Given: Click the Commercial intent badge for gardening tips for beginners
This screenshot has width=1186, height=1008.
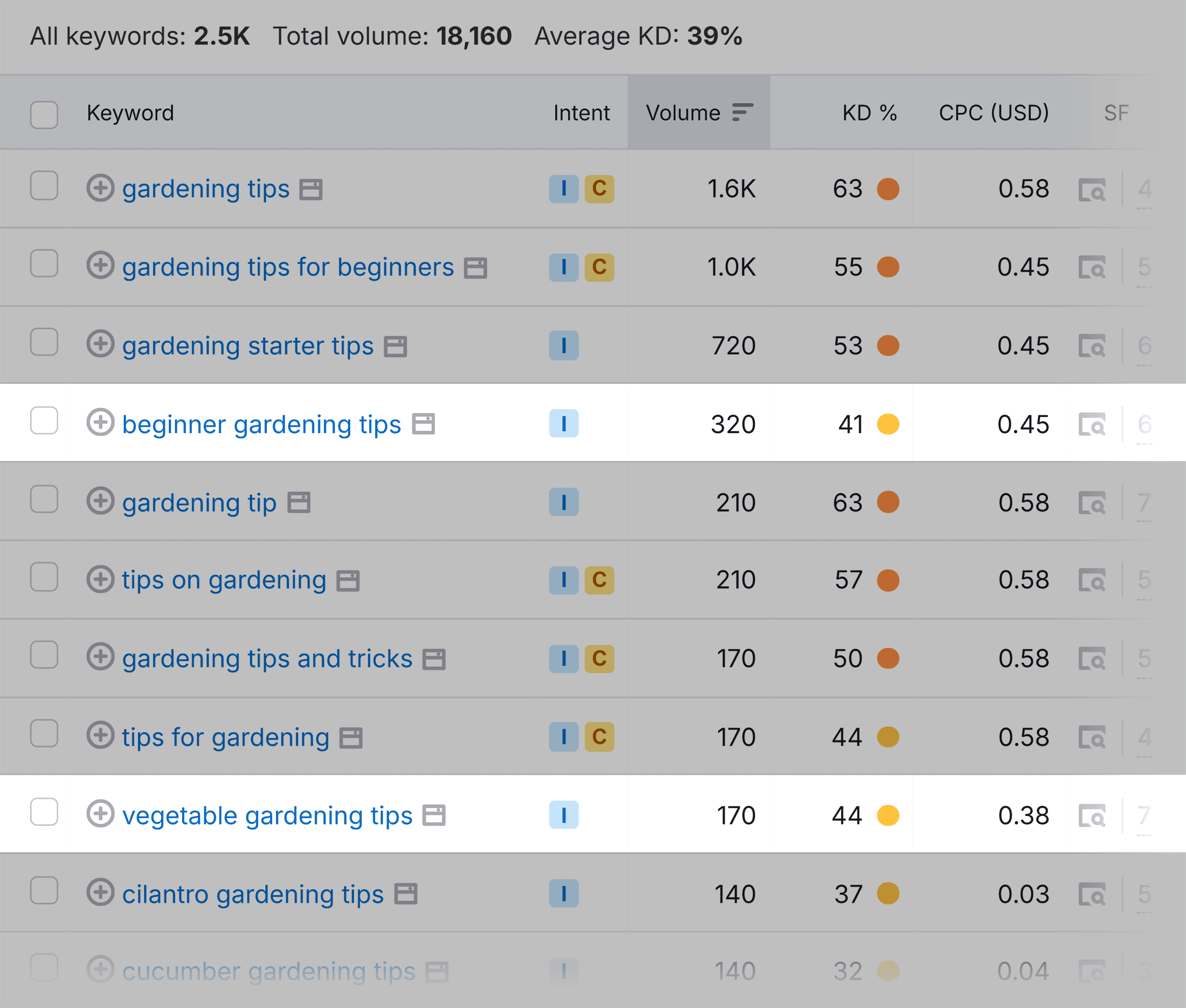Looking at the screenshot, I should (x=599, y=267).
